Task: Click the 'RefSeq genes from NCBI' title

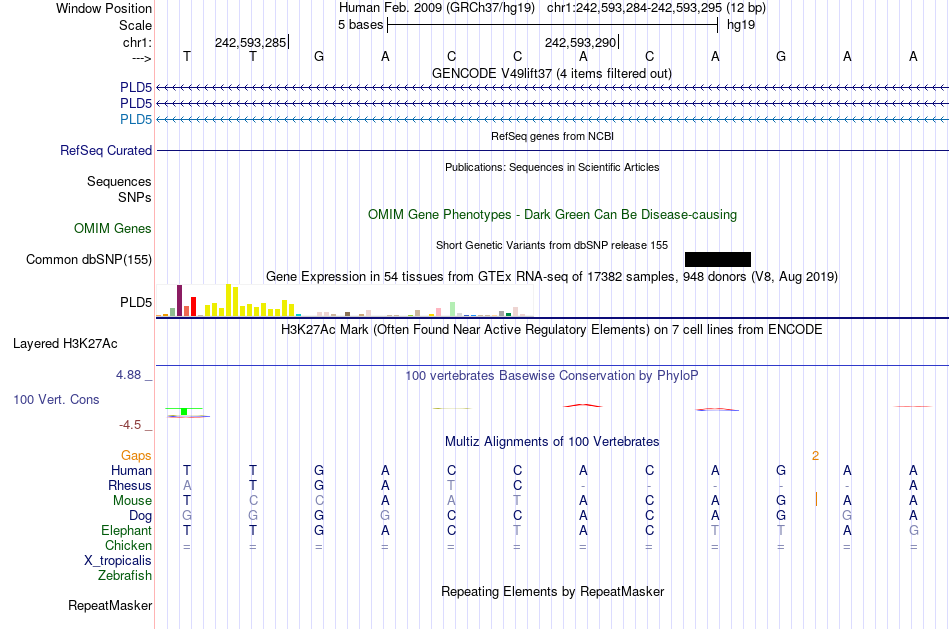Action: click(552, 136)
